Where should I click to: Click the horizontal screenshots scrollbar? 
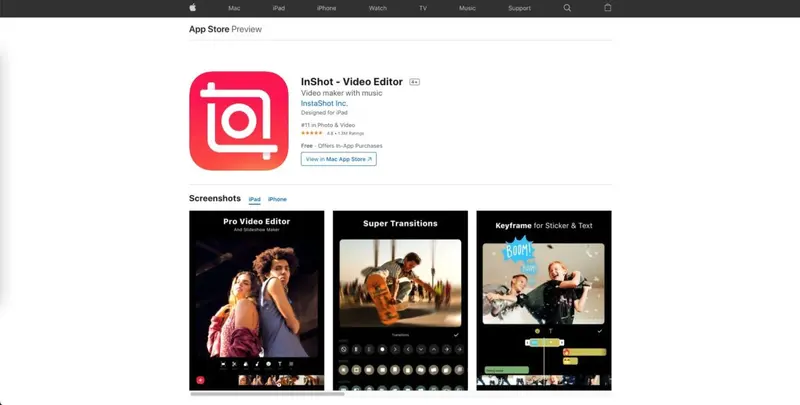(267, 394)
